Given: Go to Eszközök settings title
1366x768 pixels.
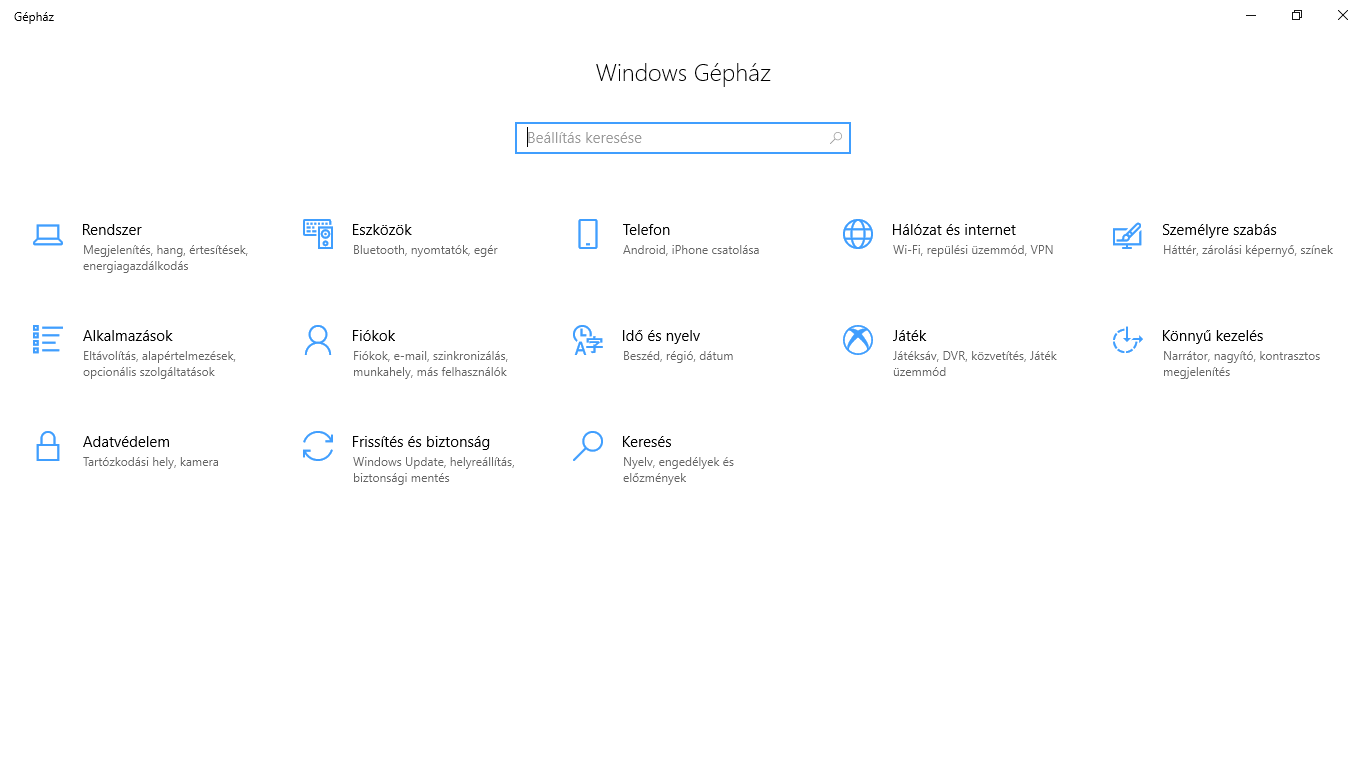Looking at the screenshot, I should pyautogui.click(x=382, y=230).
